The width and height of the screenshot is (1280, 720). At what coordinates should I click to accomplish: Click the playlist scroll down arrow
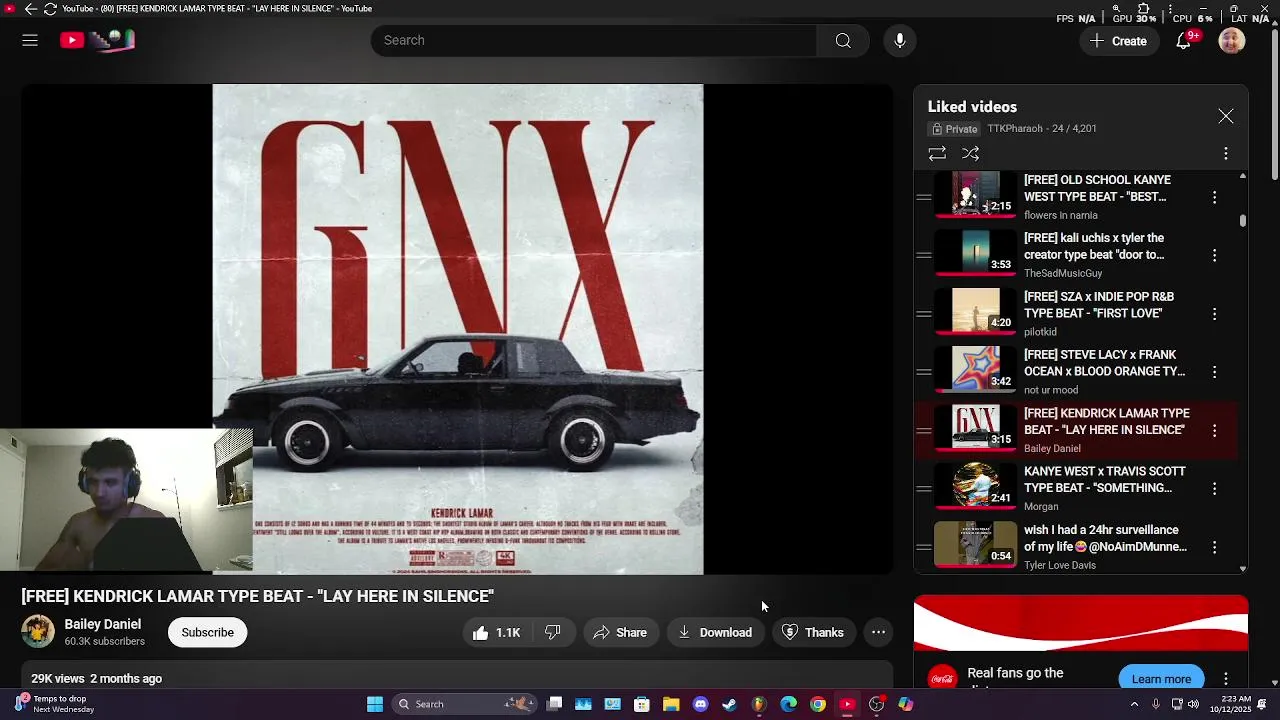1243,569
